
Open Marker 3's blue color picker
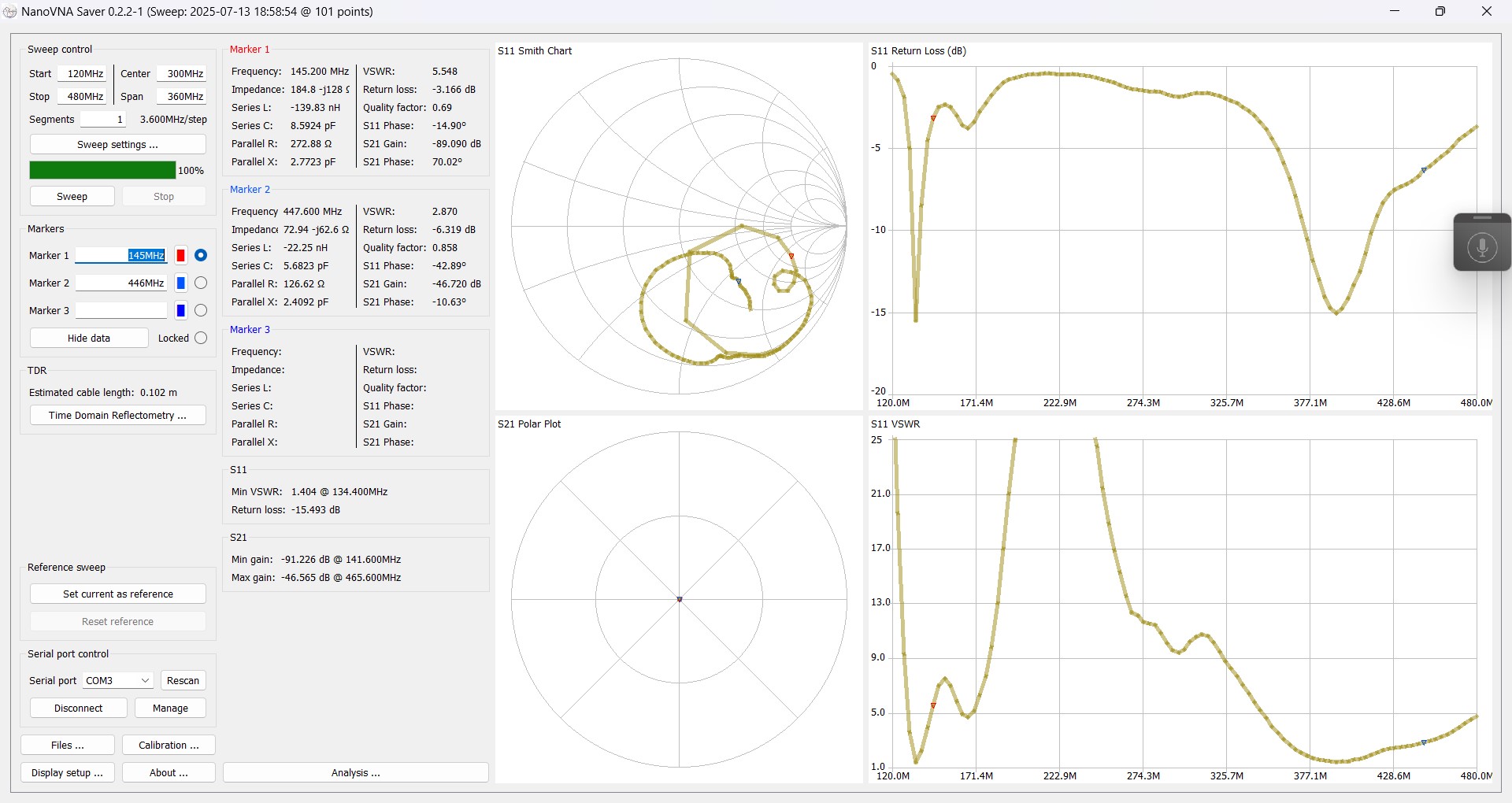click(x=180, y=310)
